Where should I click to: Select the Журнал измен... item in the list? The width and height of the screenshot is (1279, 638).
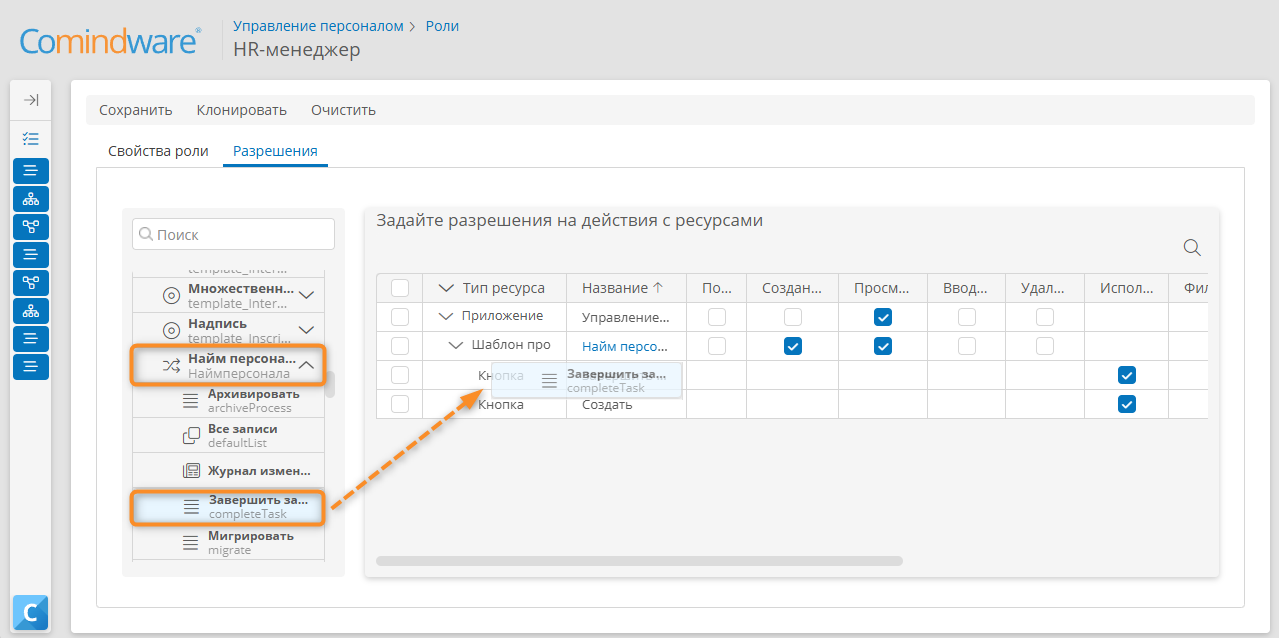pos(228,471)
